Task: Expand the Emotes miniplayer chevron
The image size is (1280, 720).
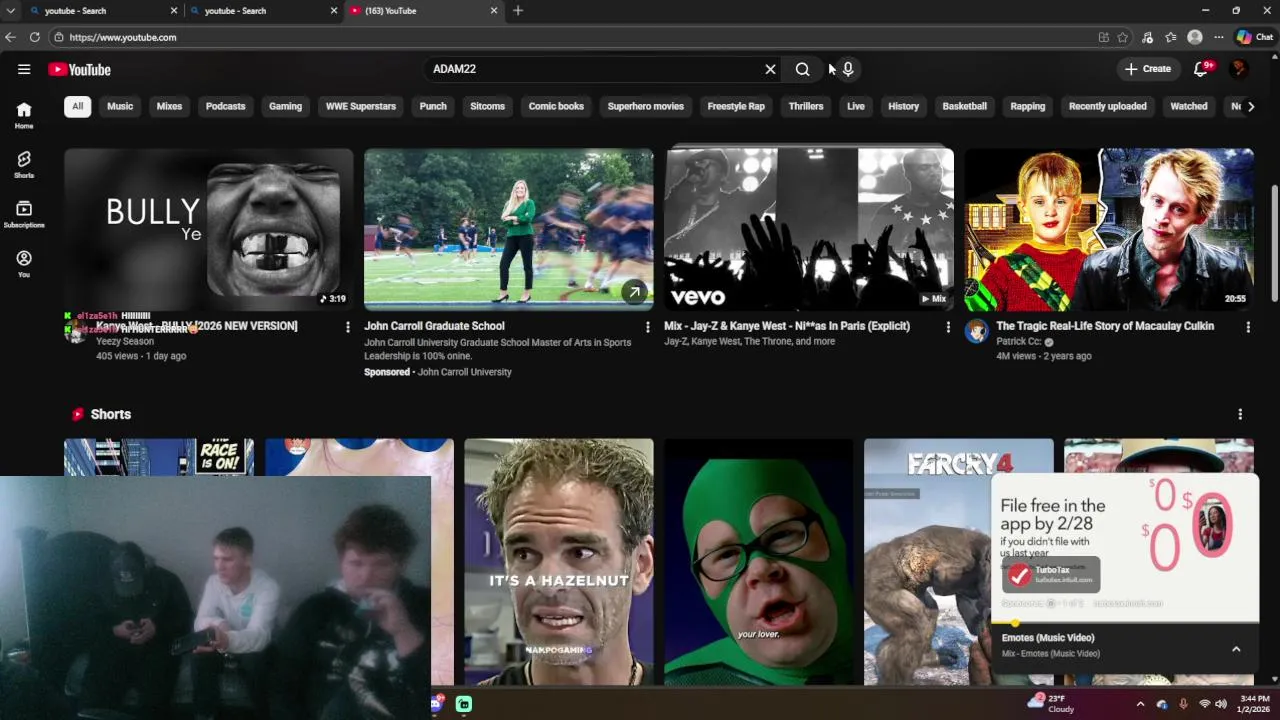Action: (x=1236, y=649)
